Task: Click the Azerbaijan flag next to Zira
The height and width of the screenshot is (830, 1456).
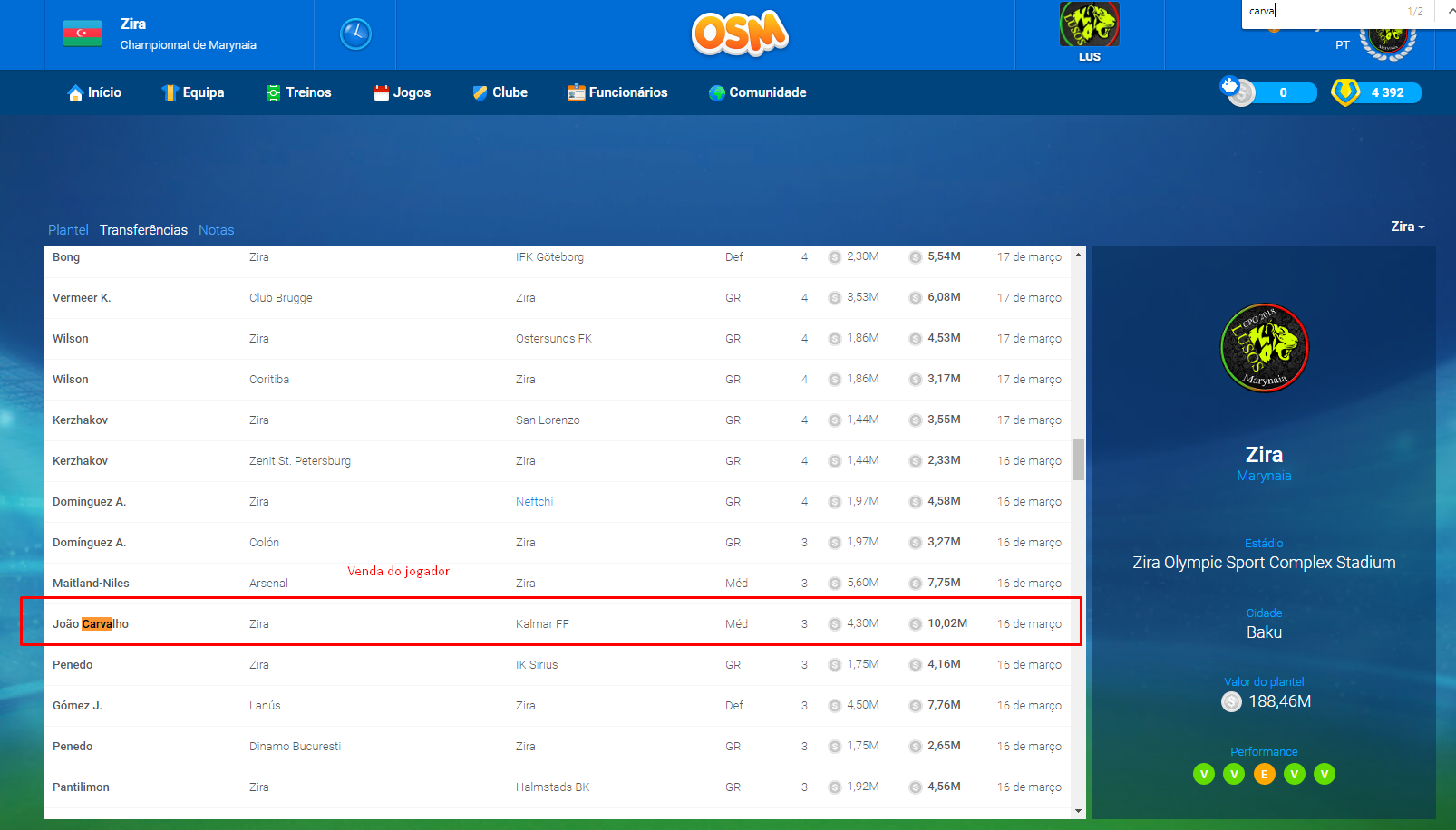Action: 83,33
